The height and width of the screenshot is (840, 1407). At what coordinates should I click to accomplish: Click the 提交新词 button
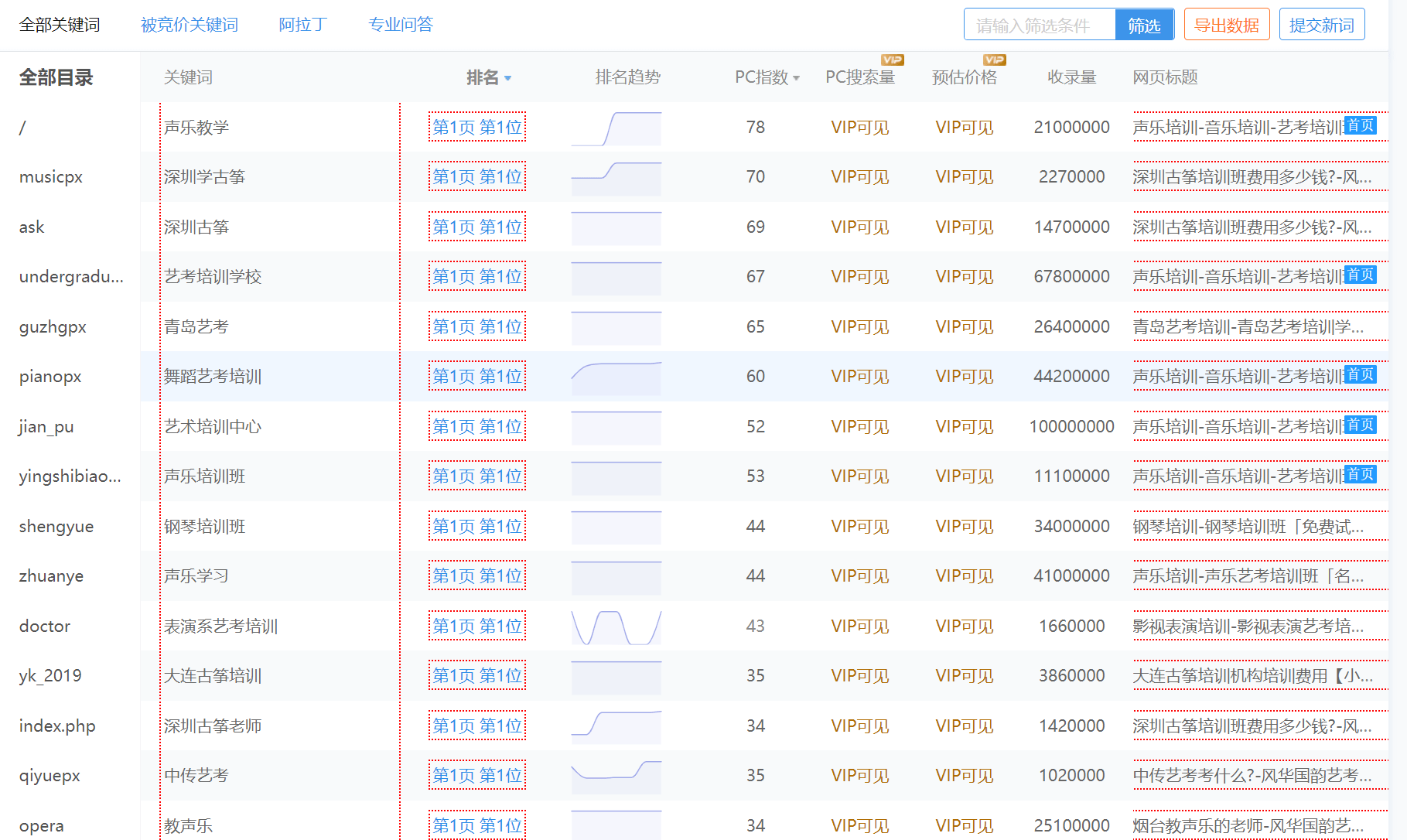(x=1322, y=25)
